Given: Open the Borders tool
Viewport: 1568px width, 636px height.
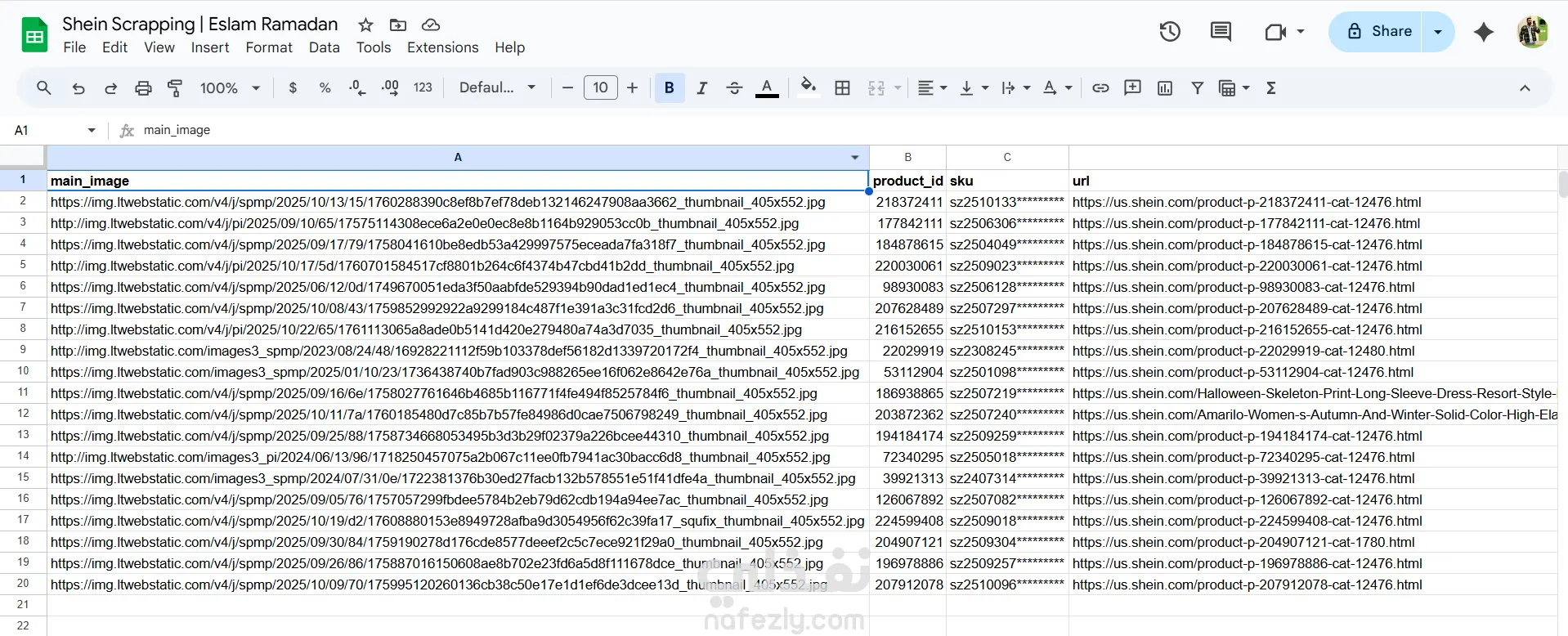Looking at the screenshot, I should [x=842, y=88].
